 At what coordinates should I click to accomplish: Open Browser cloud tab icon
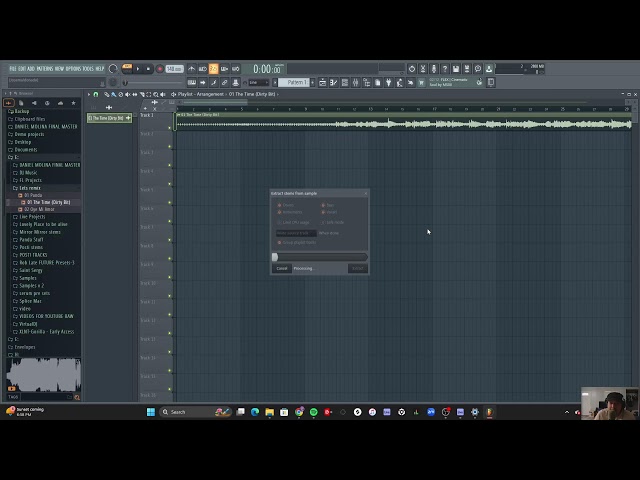(x=60, y=103)
